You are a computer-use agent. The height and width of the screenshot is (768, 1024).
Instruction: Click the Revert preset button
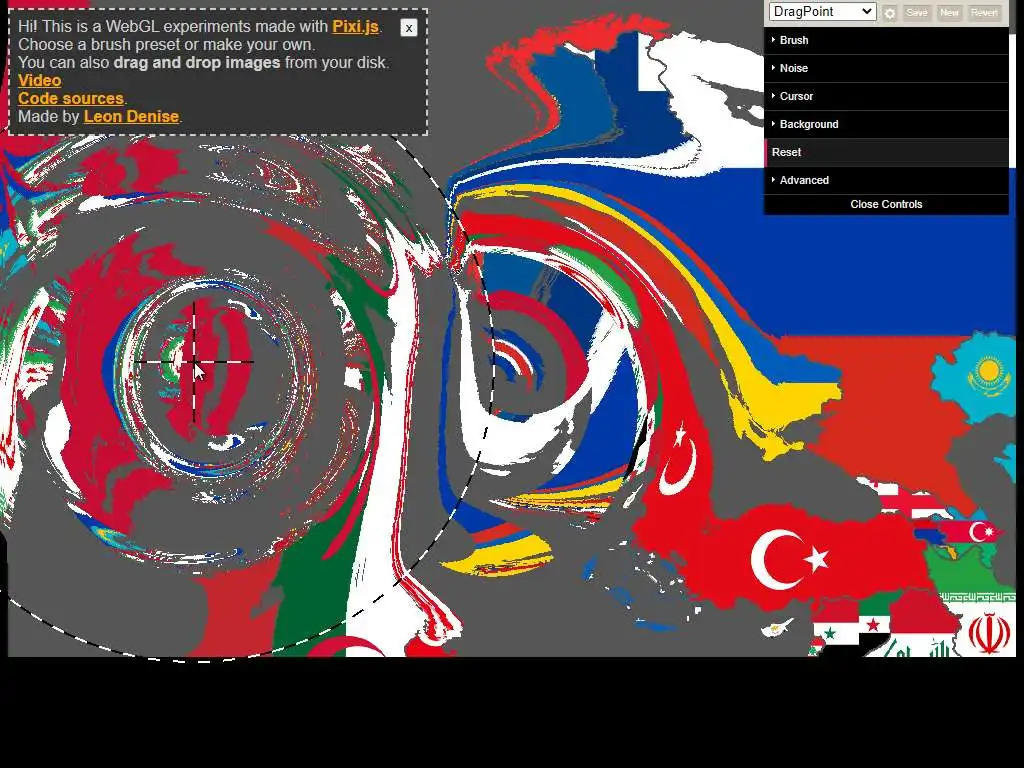[x=984, y=12]
